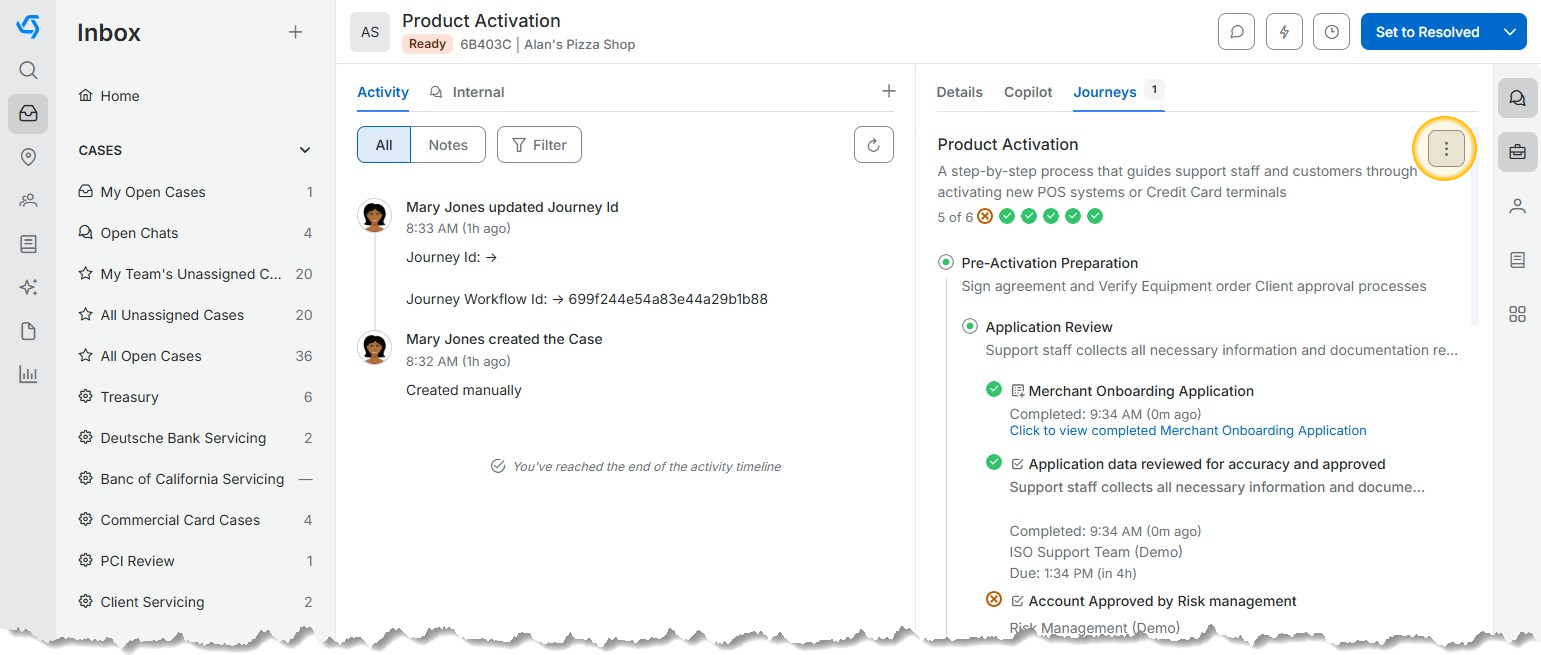Viewport: 1541px width, 655px height.
Task: Click the search icon in left rail
Action: pyautogui.click(x=28, y=70)
